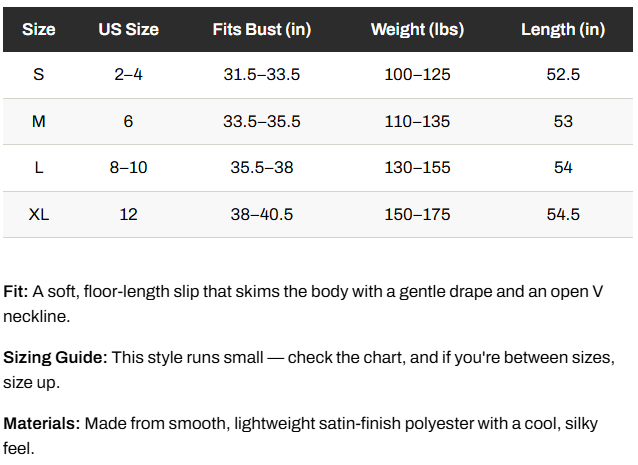The image size is (638, 465).
Task: Click the Size column header
Action: click(39, 29)
